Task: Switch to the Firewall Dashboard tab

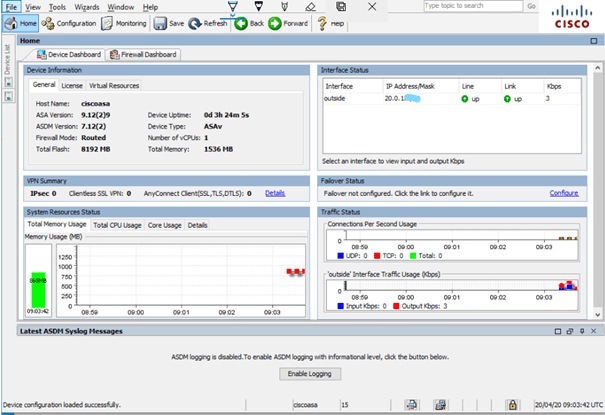Action: [145, 54]
